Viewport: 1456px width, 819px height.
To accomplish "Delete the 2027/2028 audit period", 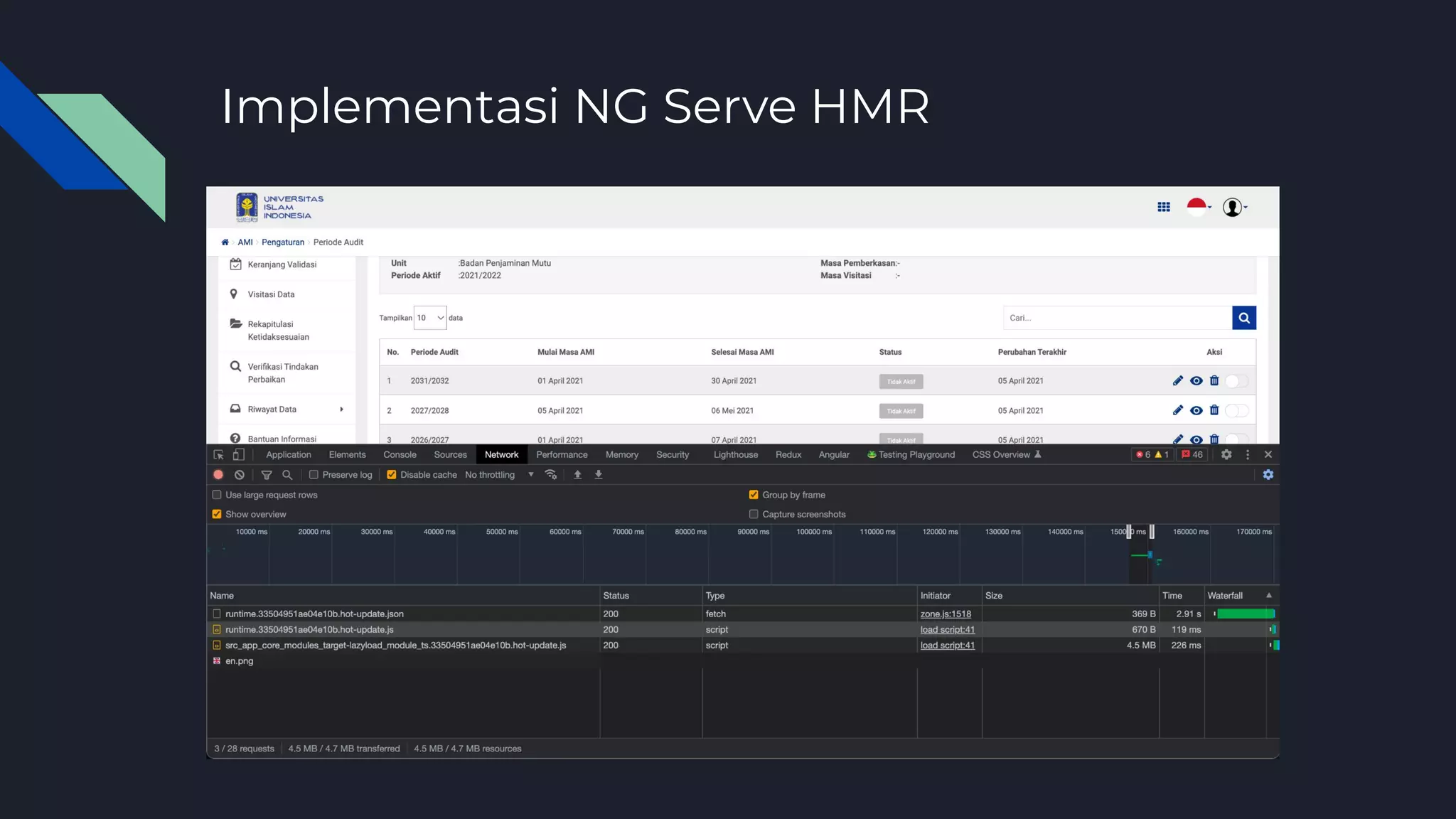I will pyautogui.click(x=1214, y=410).
